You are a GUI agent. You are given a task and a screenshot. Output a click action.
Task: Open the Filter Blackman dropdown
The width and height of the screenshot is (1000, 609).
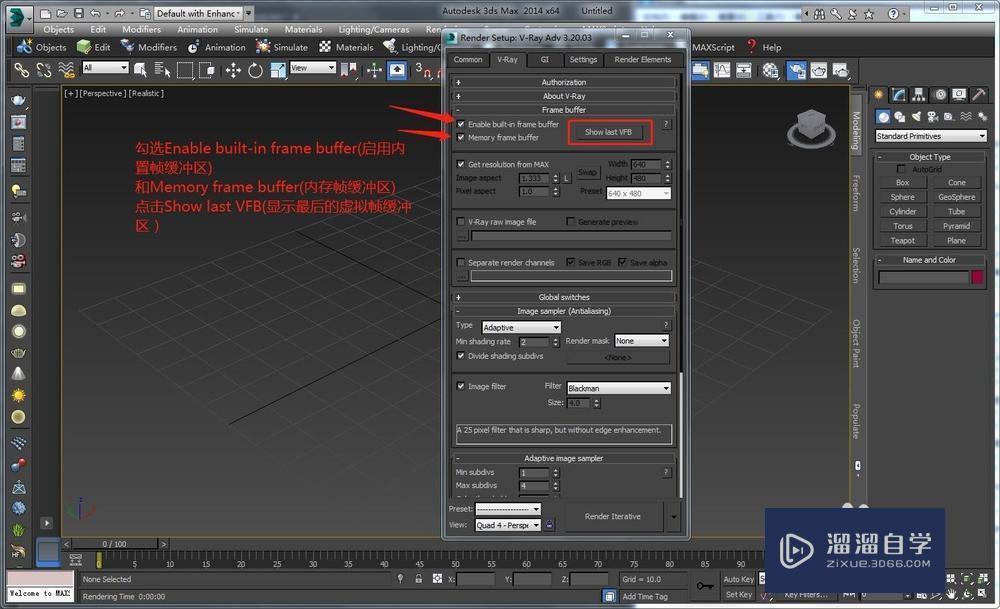tap(619, 388)
